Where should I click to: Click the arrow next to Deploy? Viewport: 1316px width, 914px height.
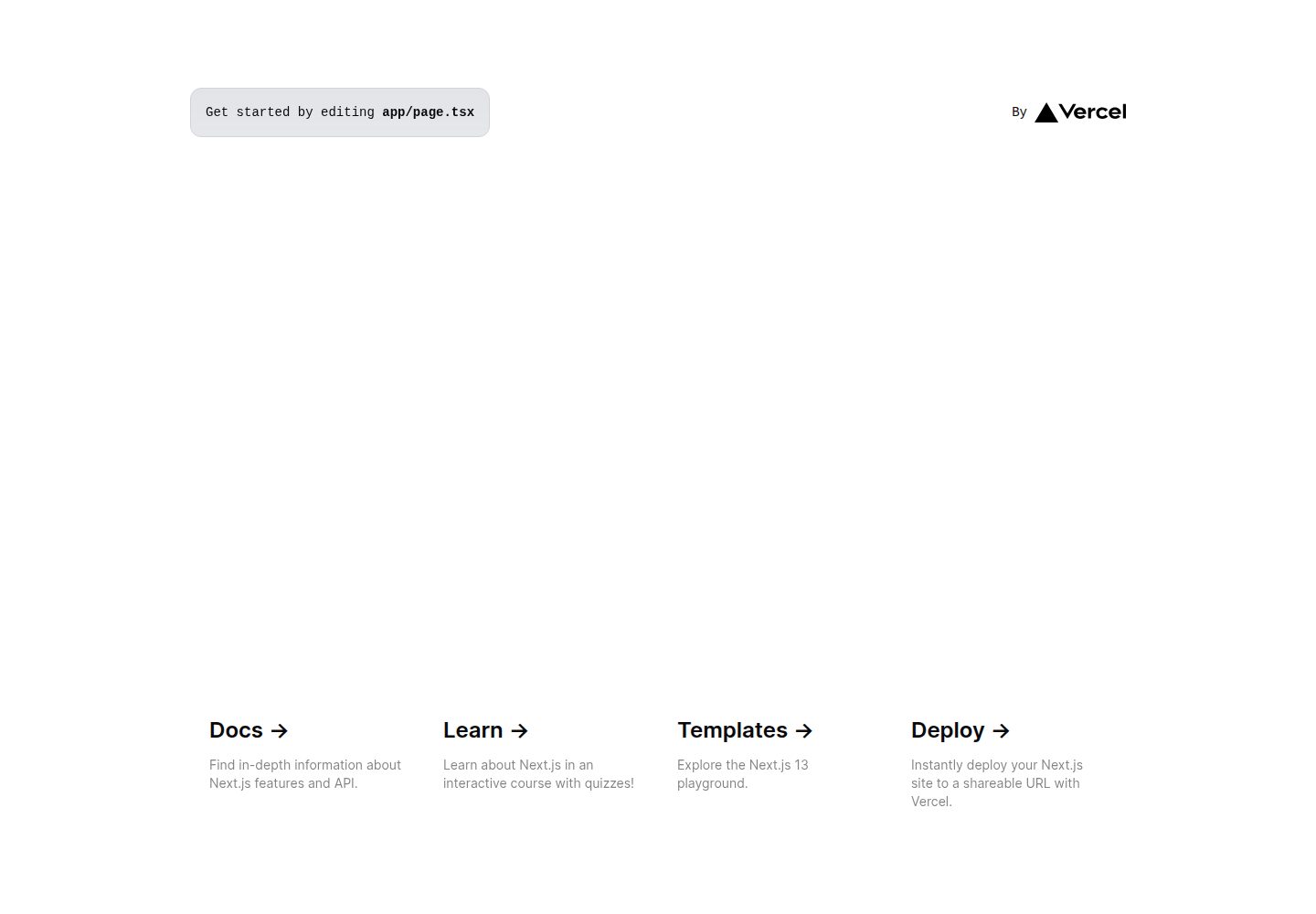(1001, 731)
